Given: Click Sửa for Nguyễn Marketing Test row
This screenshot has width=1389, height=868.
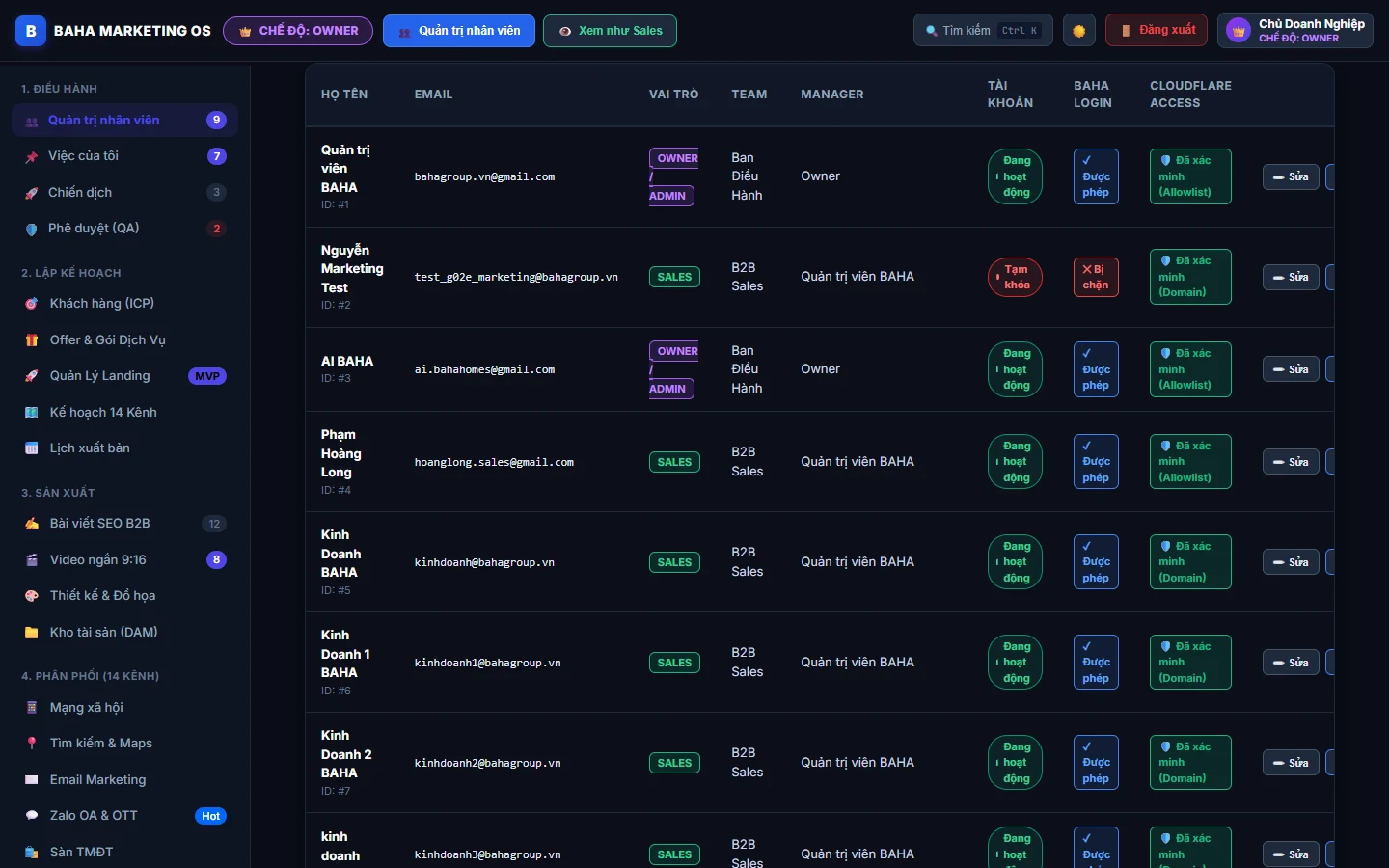Looking at the screenshot, I should pyautogui.click(x=1291, y=278).
